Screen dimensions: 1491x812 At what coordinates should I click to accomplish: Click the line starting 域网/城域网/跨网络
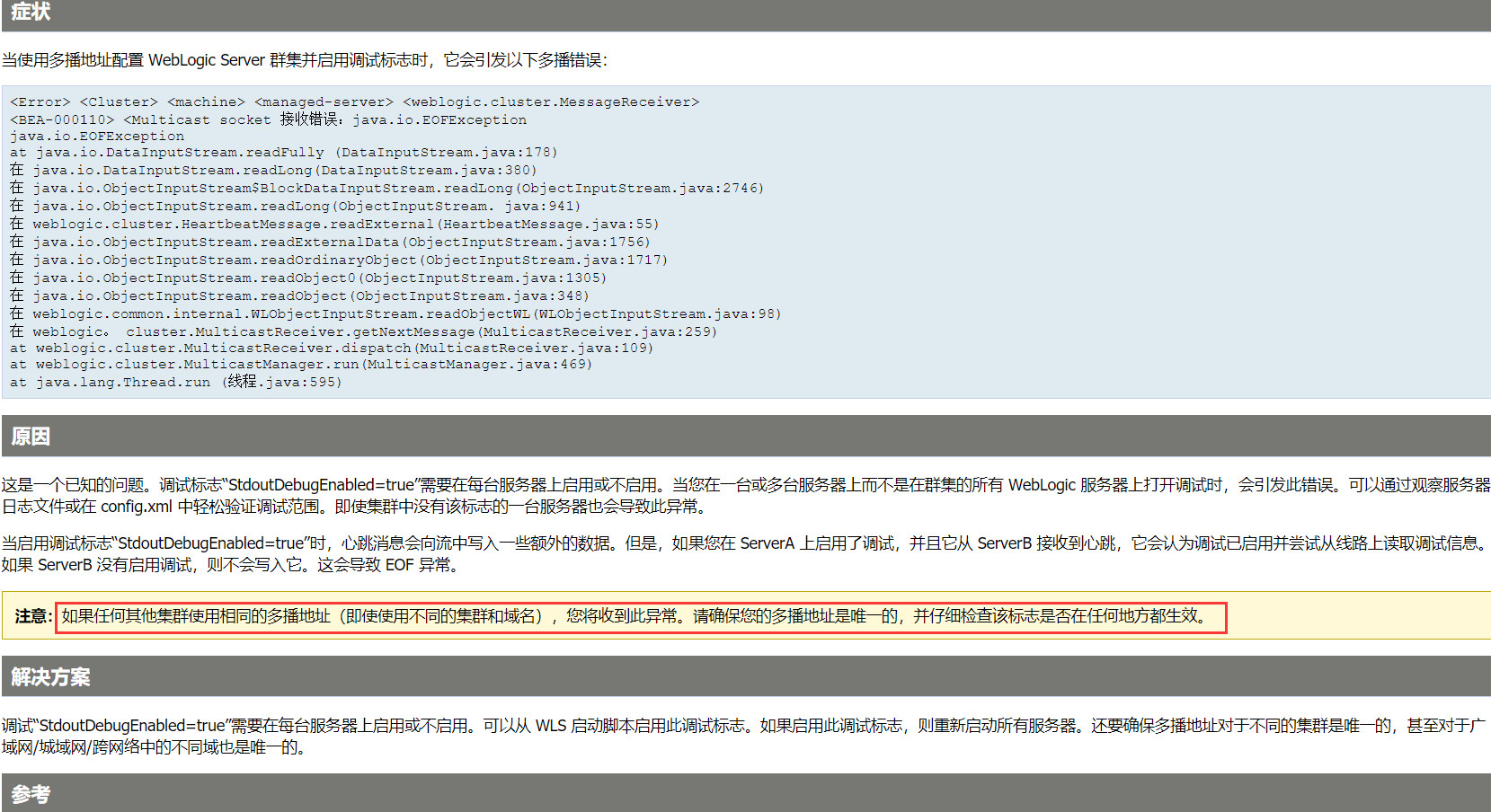(156, 747)
